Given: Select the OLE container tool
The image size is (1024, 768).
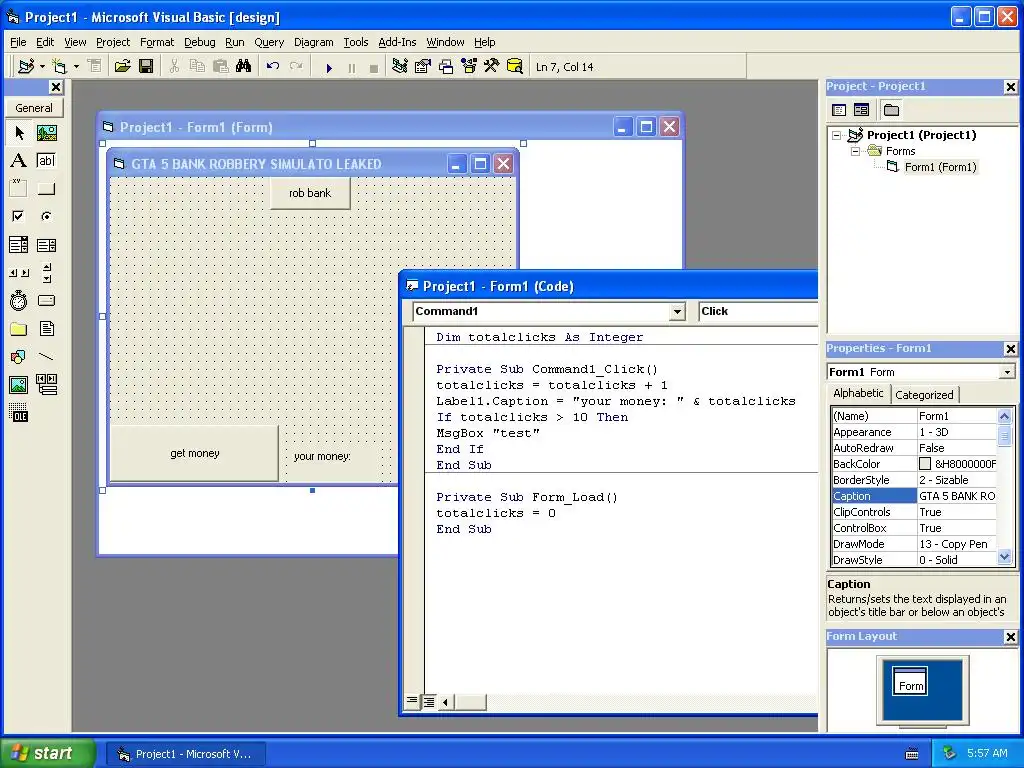Looking at the screenshot, I should tap(19, 413).
